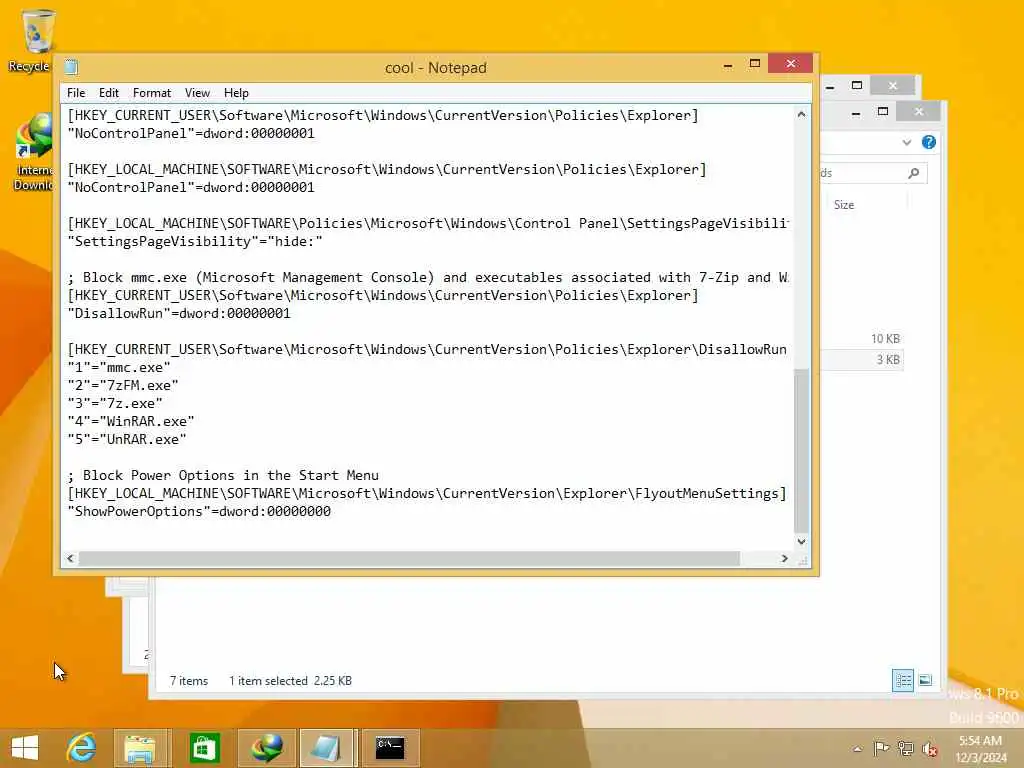Image resolution: width=1024 pixels, height=768 pixels.
Task: Click the Size column header in Explorer
Action: point(844,204)
